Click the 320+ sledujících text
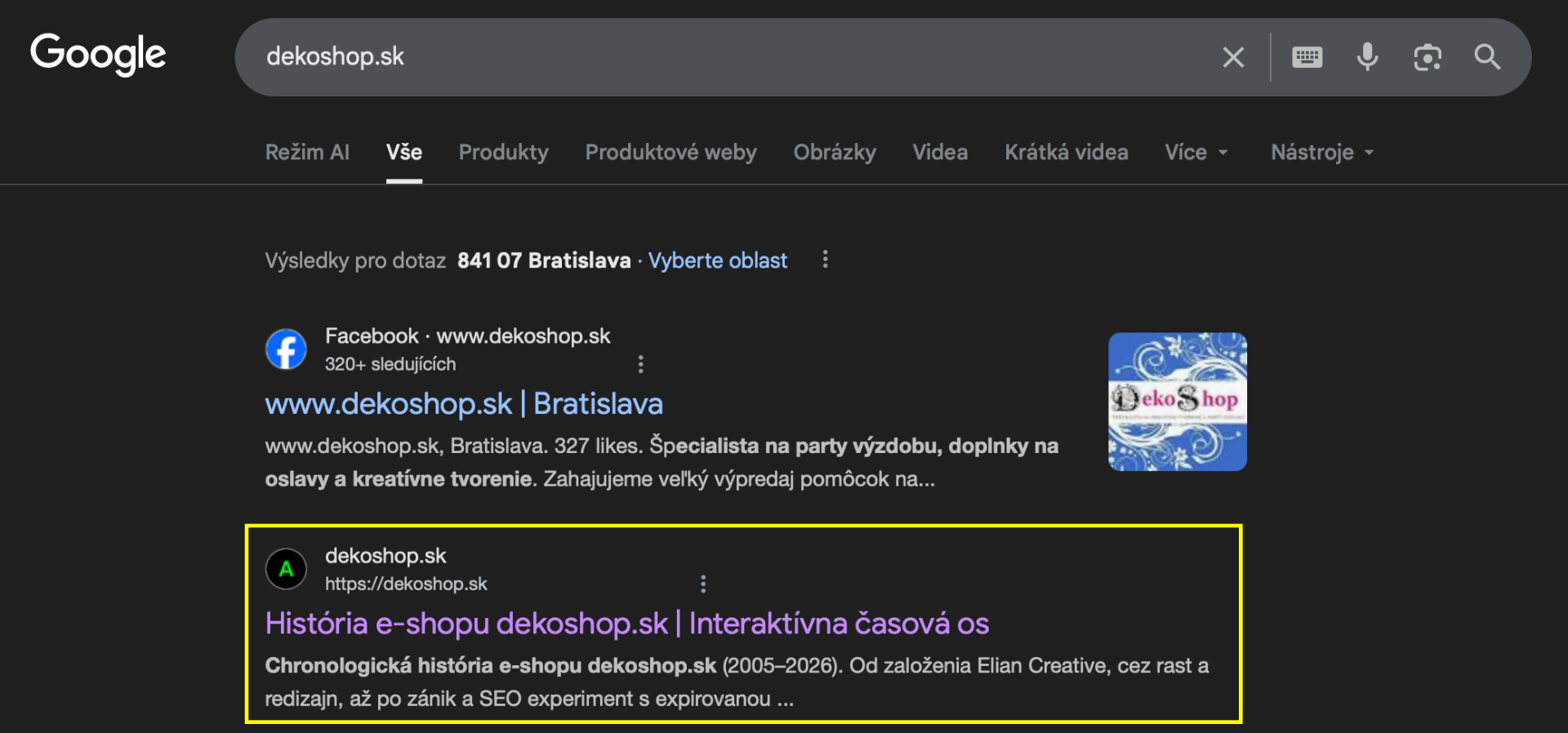 click(x=390, y=364)
